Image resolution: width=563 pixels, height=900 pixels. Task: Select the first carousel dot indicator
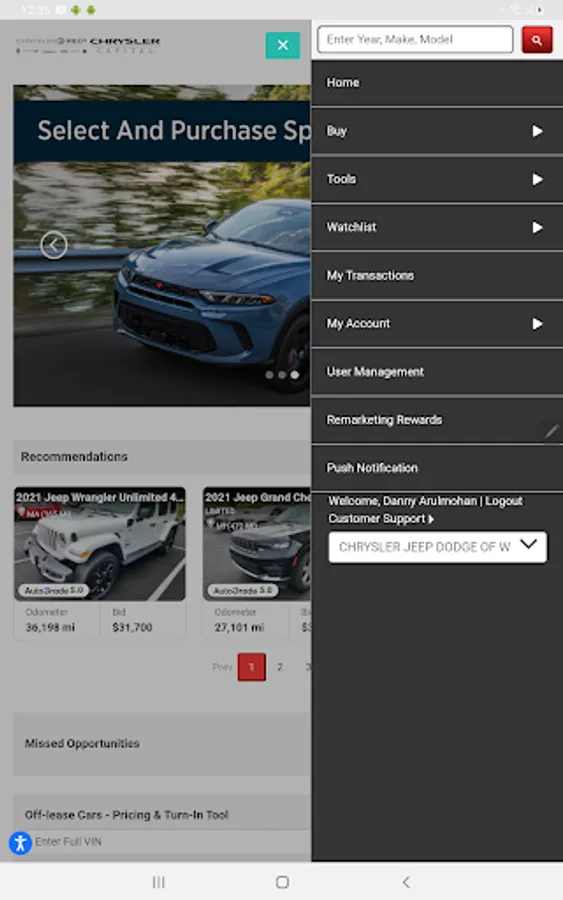(x=269, y=375)
